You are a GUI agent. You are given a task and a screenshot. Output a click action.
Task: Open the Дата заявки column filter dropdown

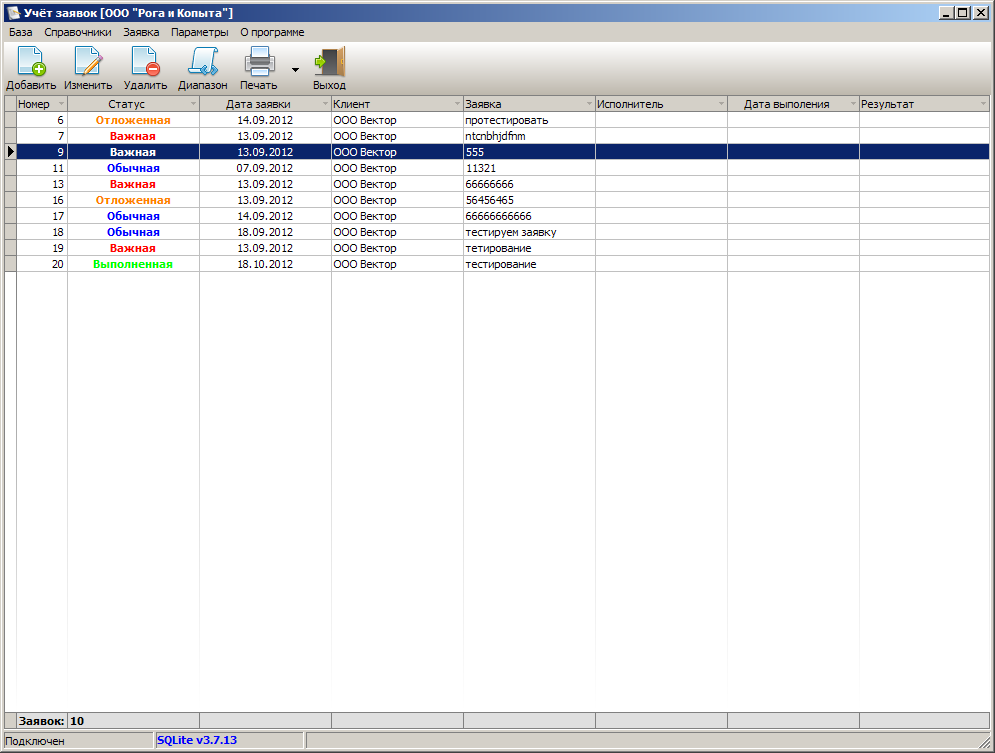point(326,103)
